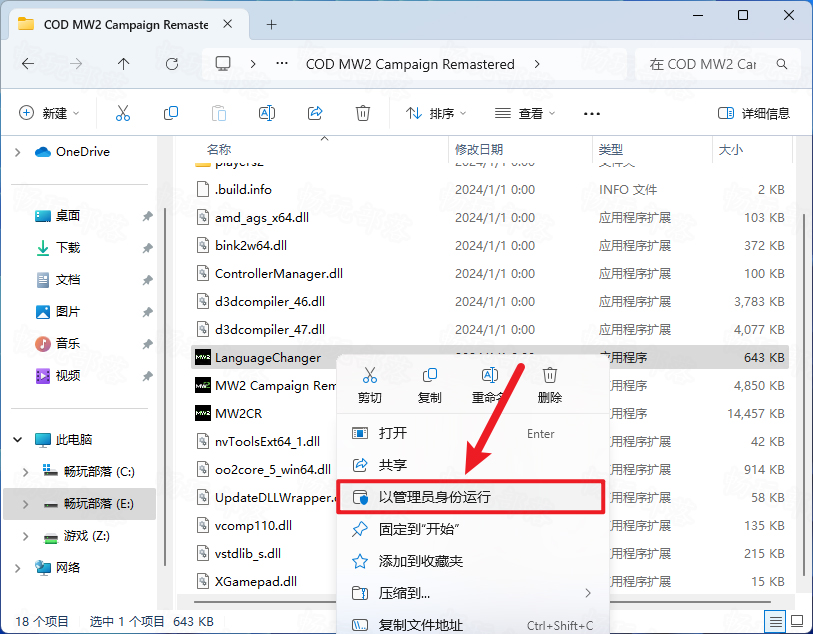Expand the 游戏 (Z:) drive
The height and width of the screenshot is (634, 813).
tap(25, 536)
